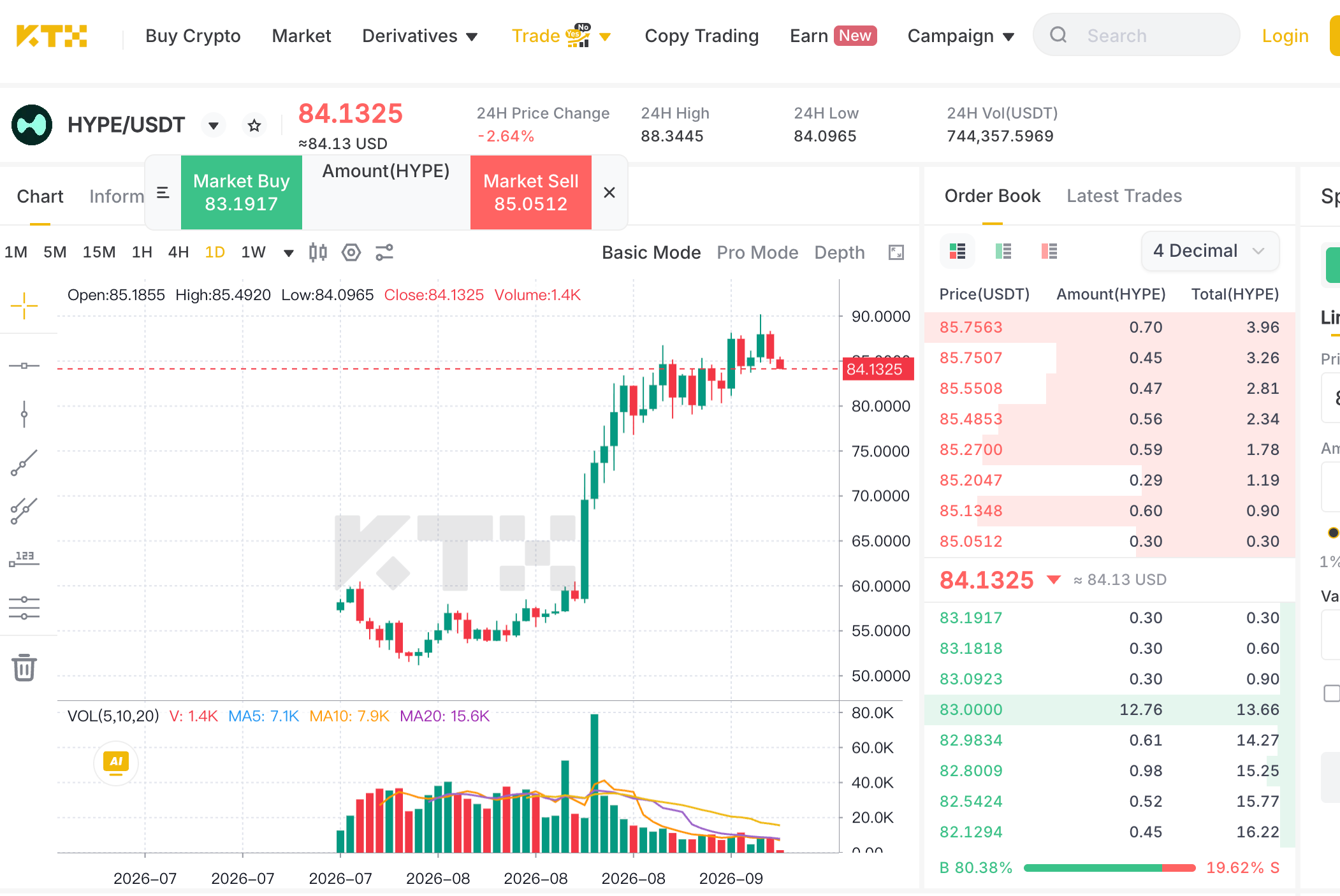Click Market Buy at 83.1917

click(x=242, y=192)
